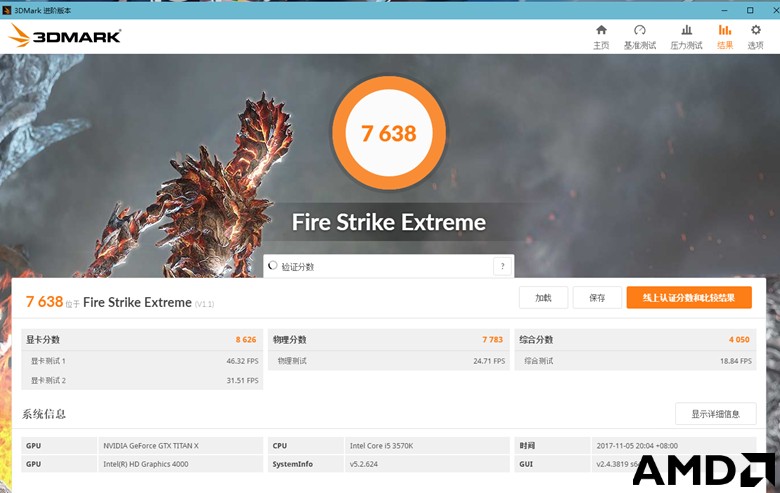Screen dimensions: 780x493
Task: Click the 物理测试 24.71 FPS row
Action: (x=389, y=361)
